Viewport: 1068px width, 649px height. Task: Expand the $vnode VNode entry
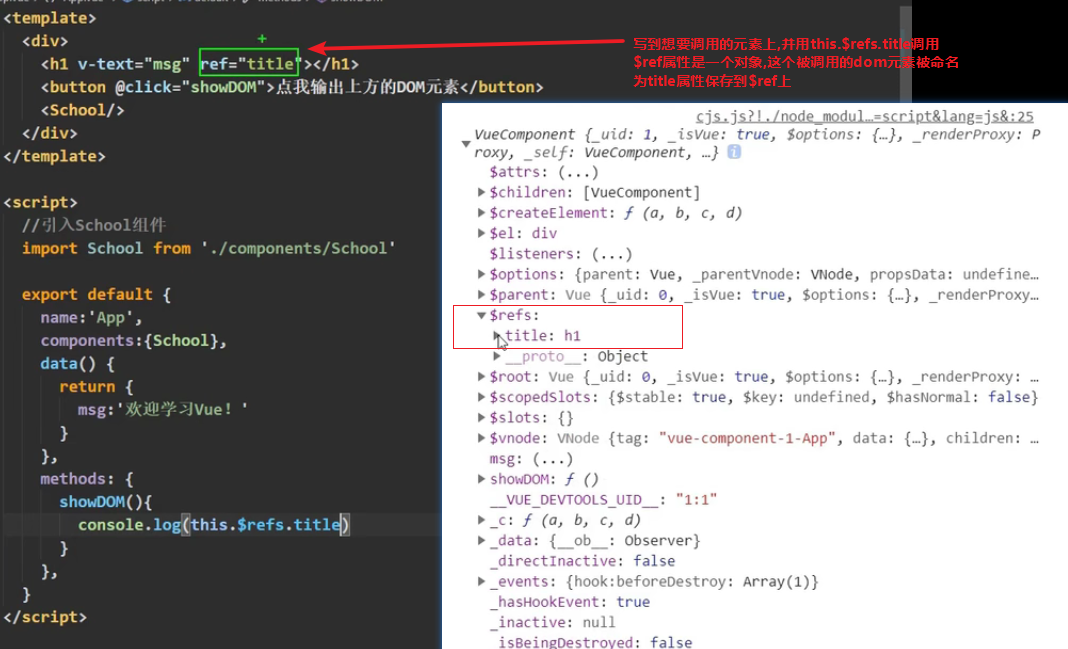[x=481, y=438]
